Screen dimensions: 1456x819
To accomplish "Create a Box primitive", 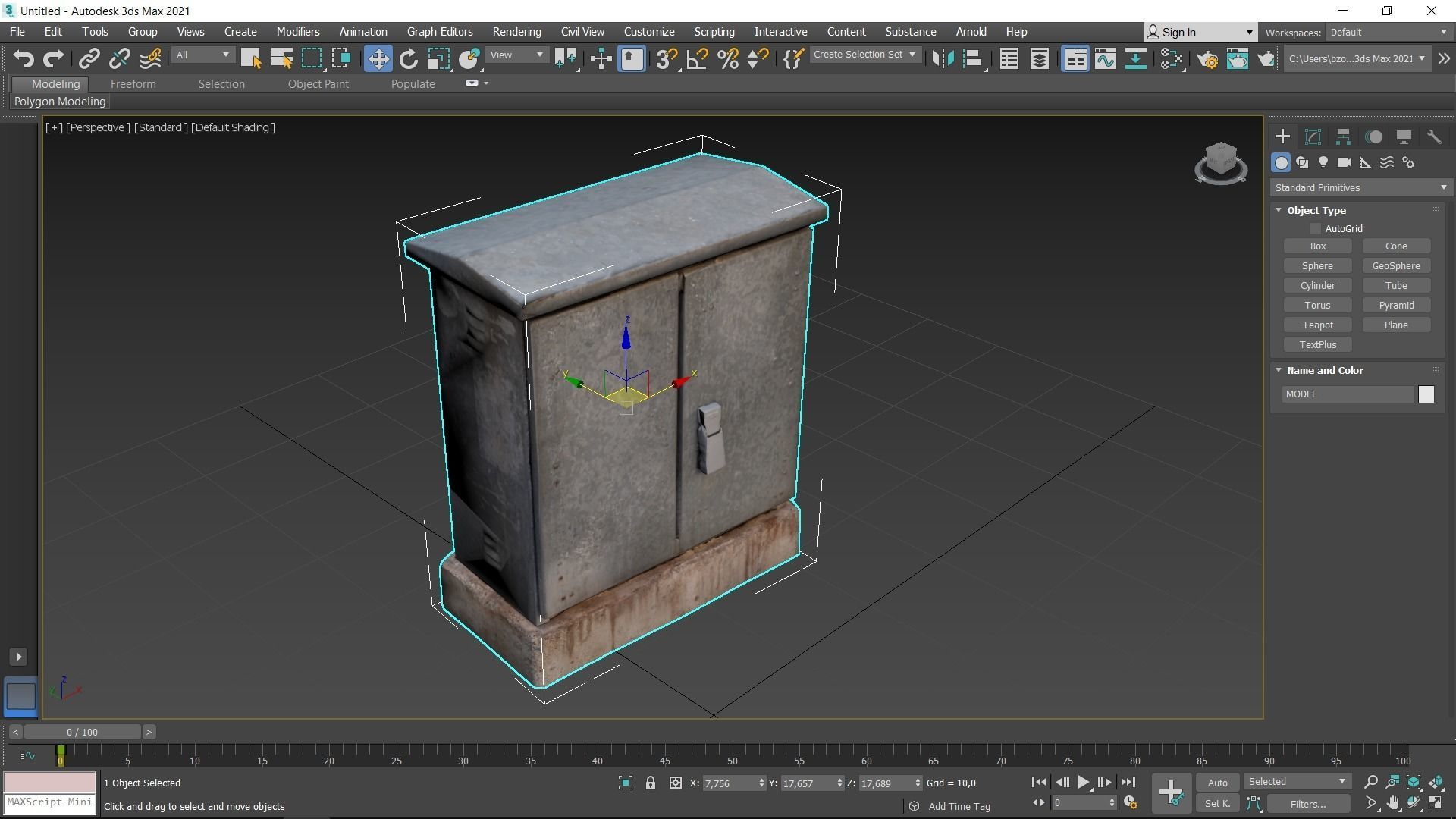I will tap(1317, 246).
